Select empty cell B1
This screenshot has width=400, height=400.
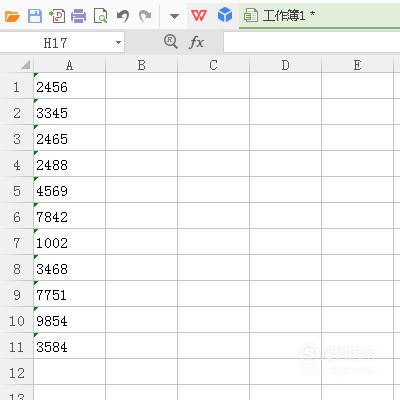coord(141,87)
